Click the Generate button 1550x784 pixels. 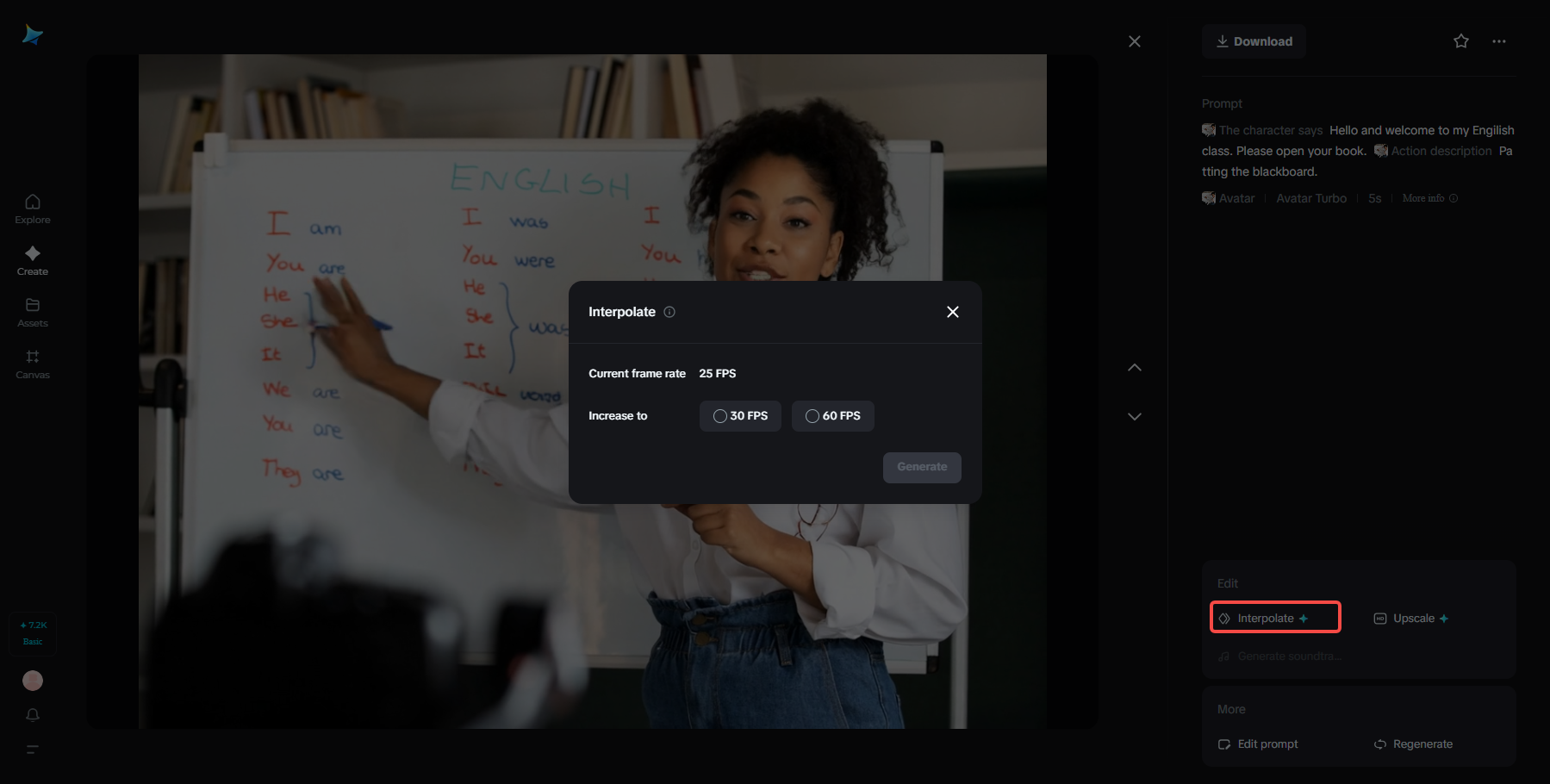point(922,467)
